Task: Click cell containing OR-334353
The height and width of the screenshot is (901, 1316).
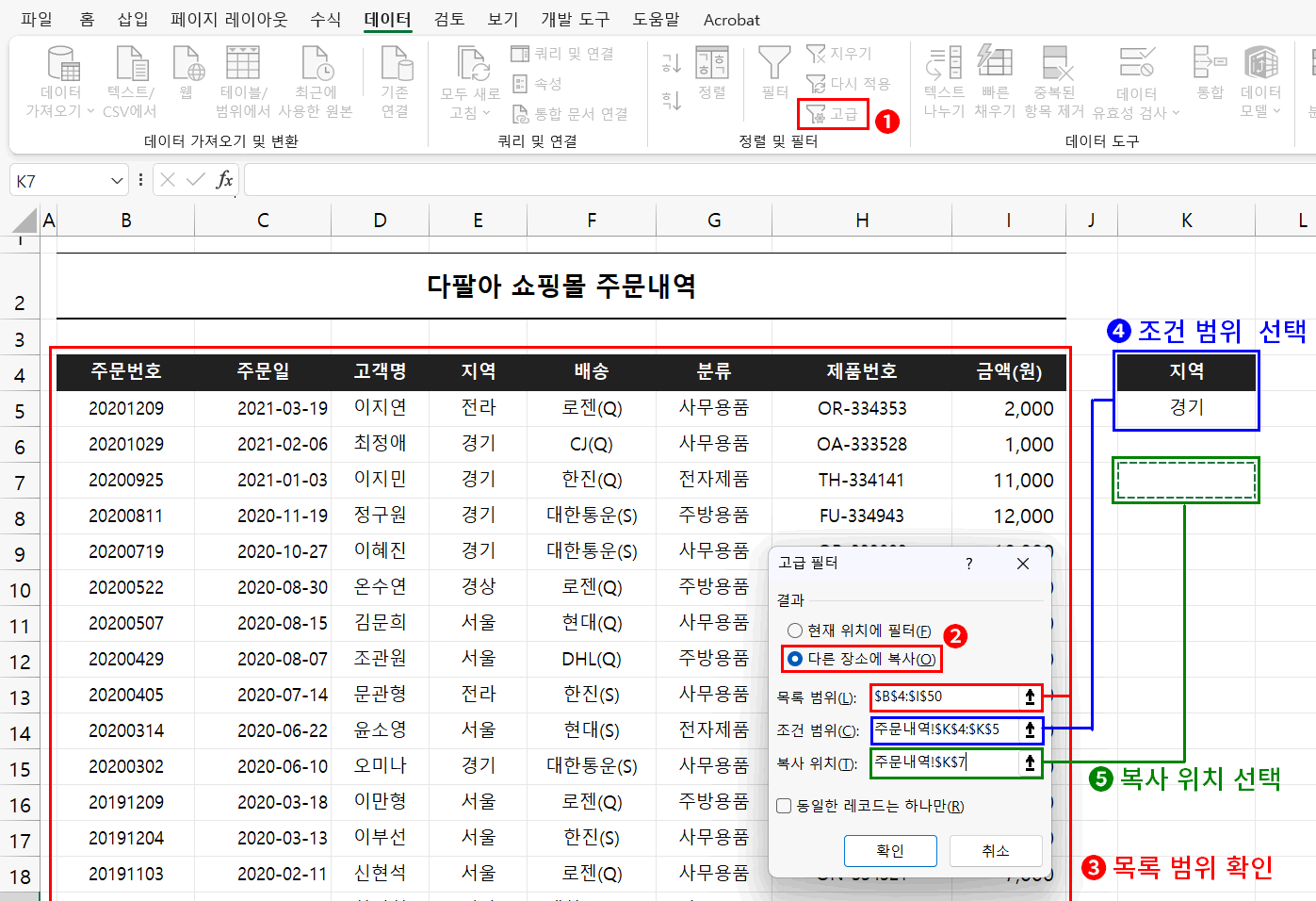Action: click(862, 408)
